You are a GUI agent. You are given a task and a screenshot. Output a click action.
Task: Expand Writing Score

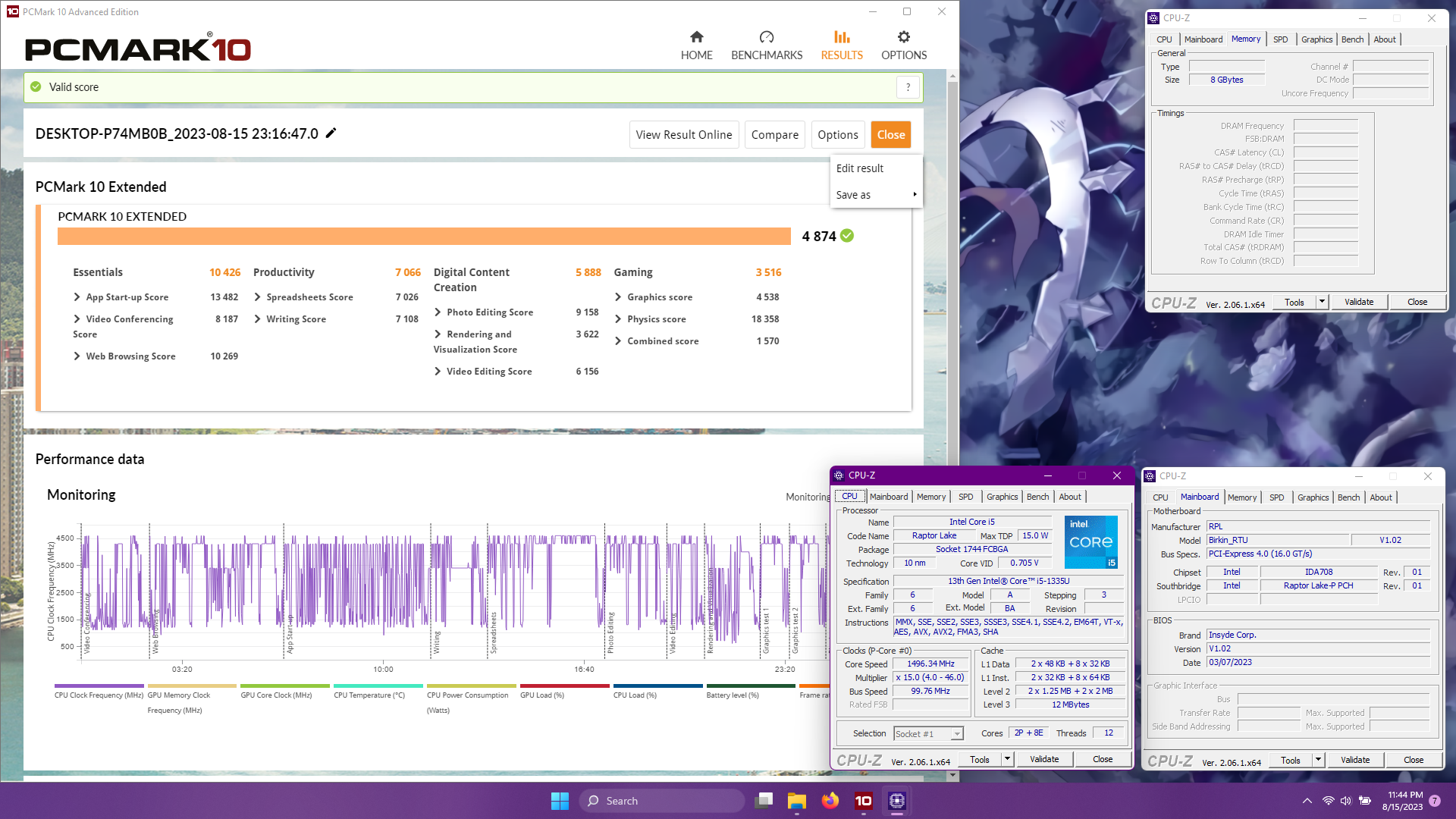[257, 319]
